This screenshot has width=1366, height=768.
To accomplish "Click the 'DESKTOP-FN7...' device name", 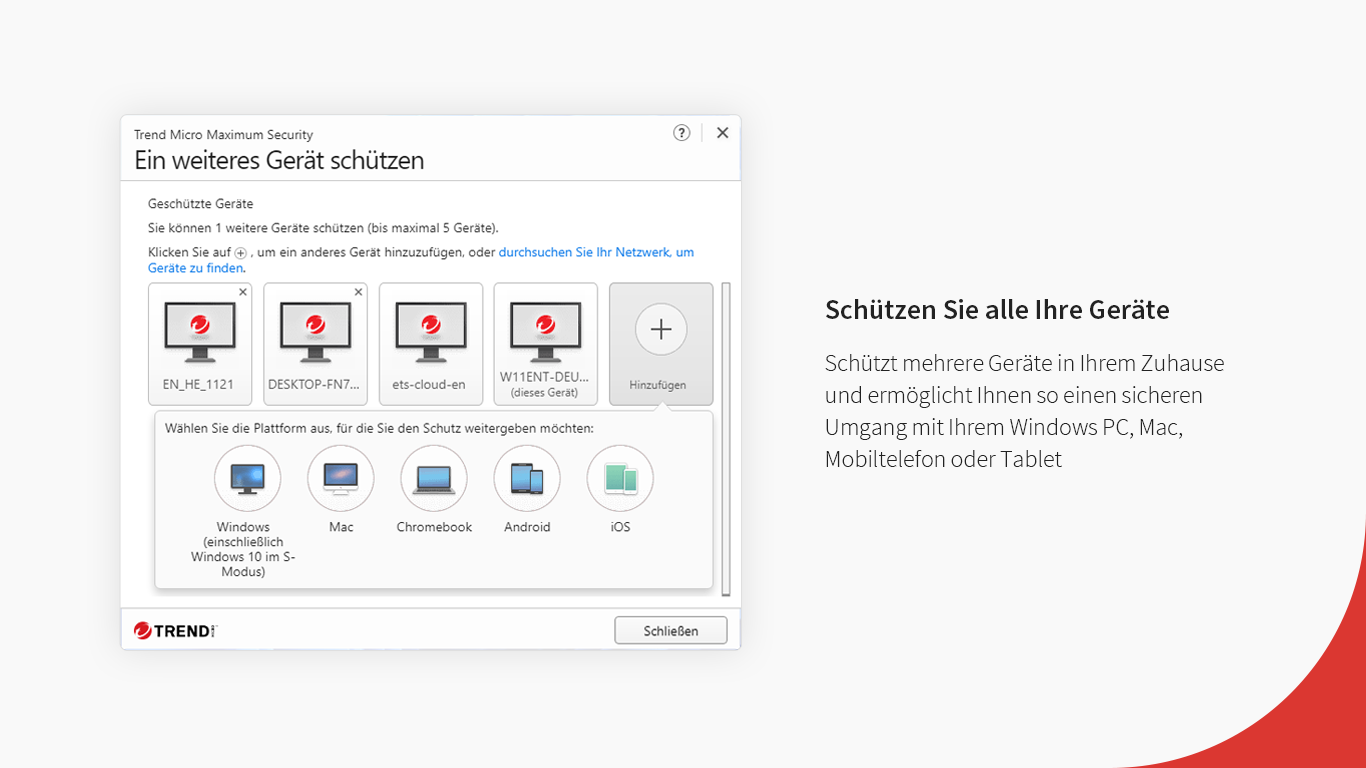I will (313, 384).
